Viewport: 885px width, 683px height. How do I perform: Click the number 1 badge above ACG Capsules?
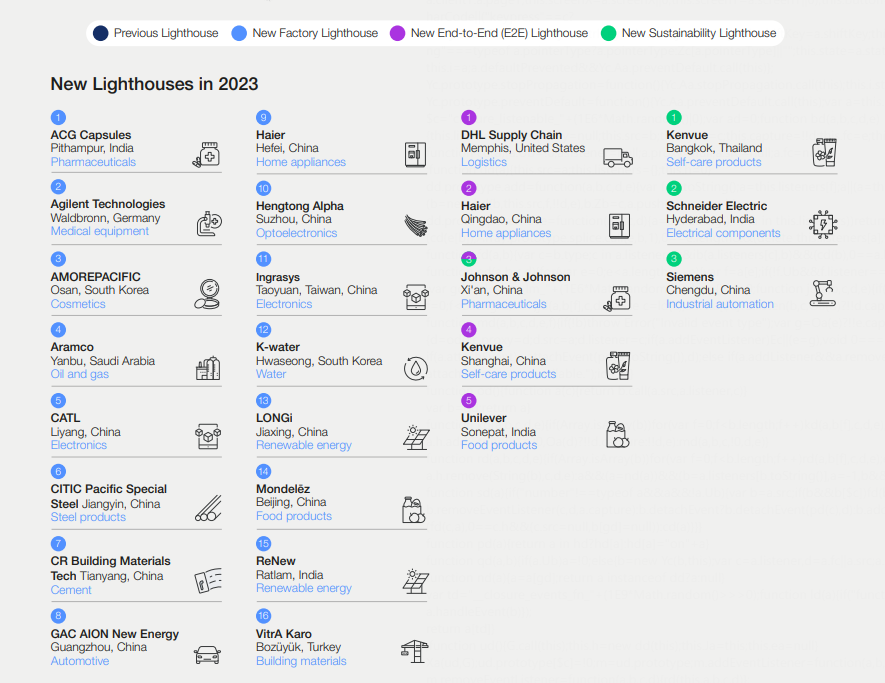click(x=58, y=117)
